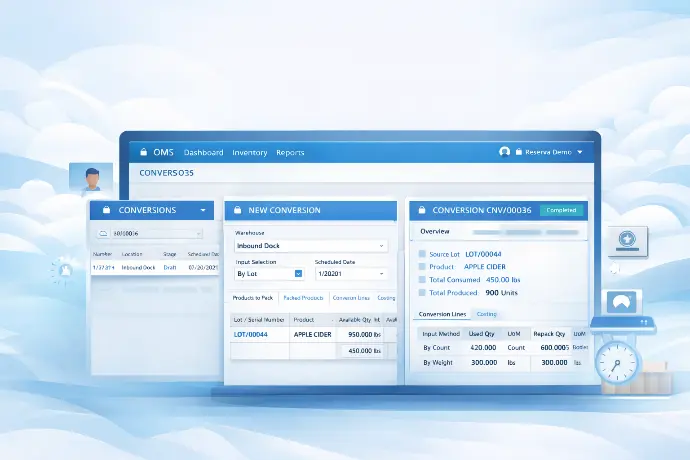
Task: Click the floating user portrait tile
Action: point(91,177)
